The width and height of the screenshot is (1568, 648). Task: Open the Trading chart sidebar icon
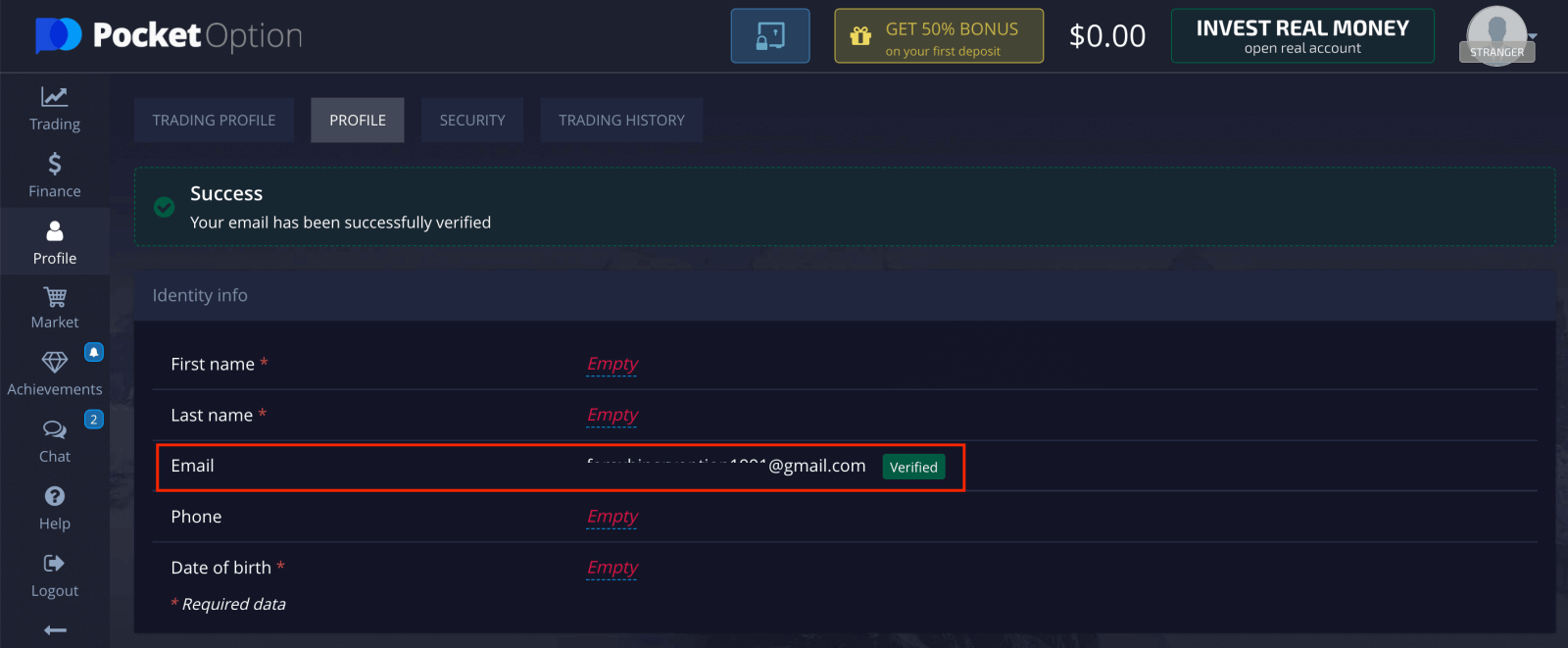(x=55, y=97)
